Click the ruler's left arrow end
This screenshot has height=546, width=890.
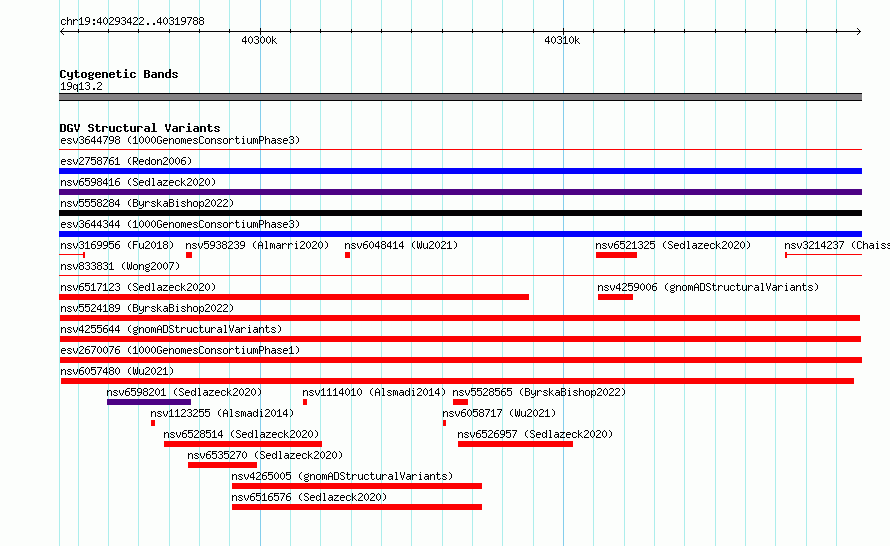62,31
